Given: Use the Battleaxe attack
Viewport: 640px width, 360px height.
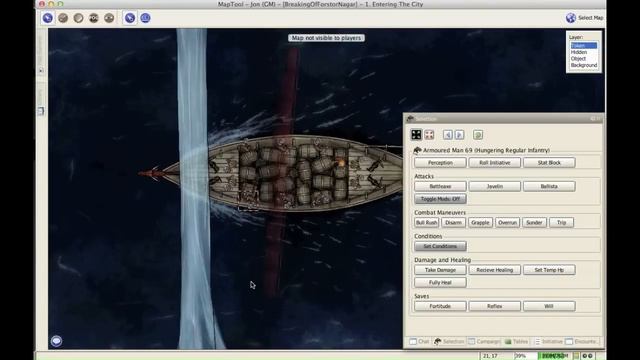Looking at the screenshot, I should [440, 187].
